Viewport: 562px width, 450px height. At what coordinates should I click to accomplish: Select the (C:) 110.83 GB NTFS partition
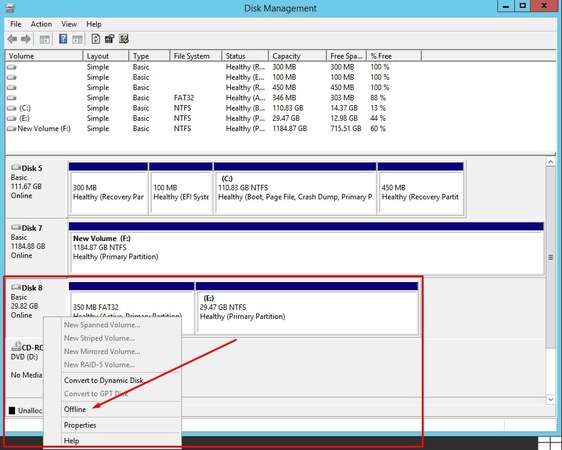click(295, 188)
